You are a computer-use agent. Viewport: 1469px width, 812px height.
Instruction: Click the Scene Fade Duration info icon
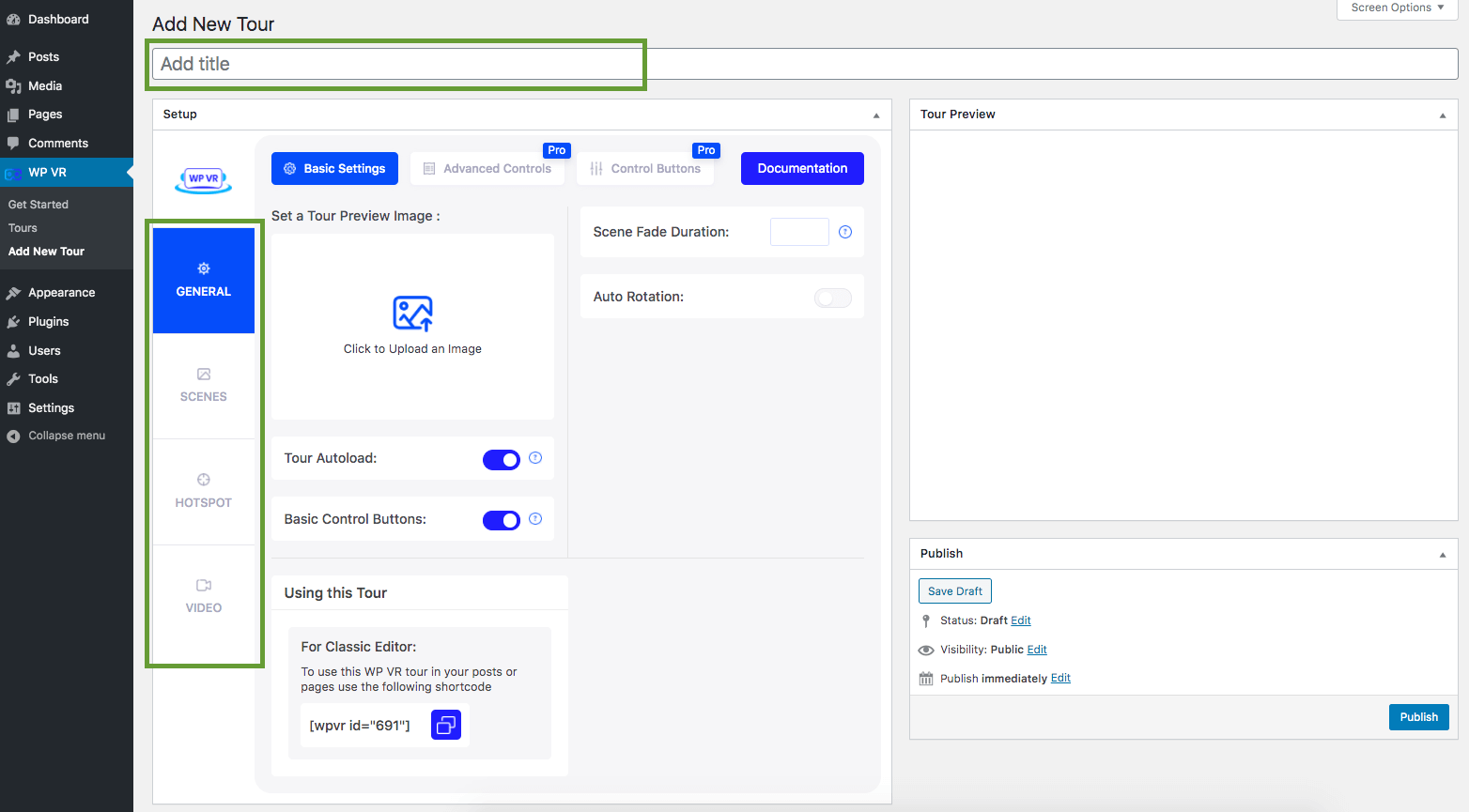[x=845, y=232]
